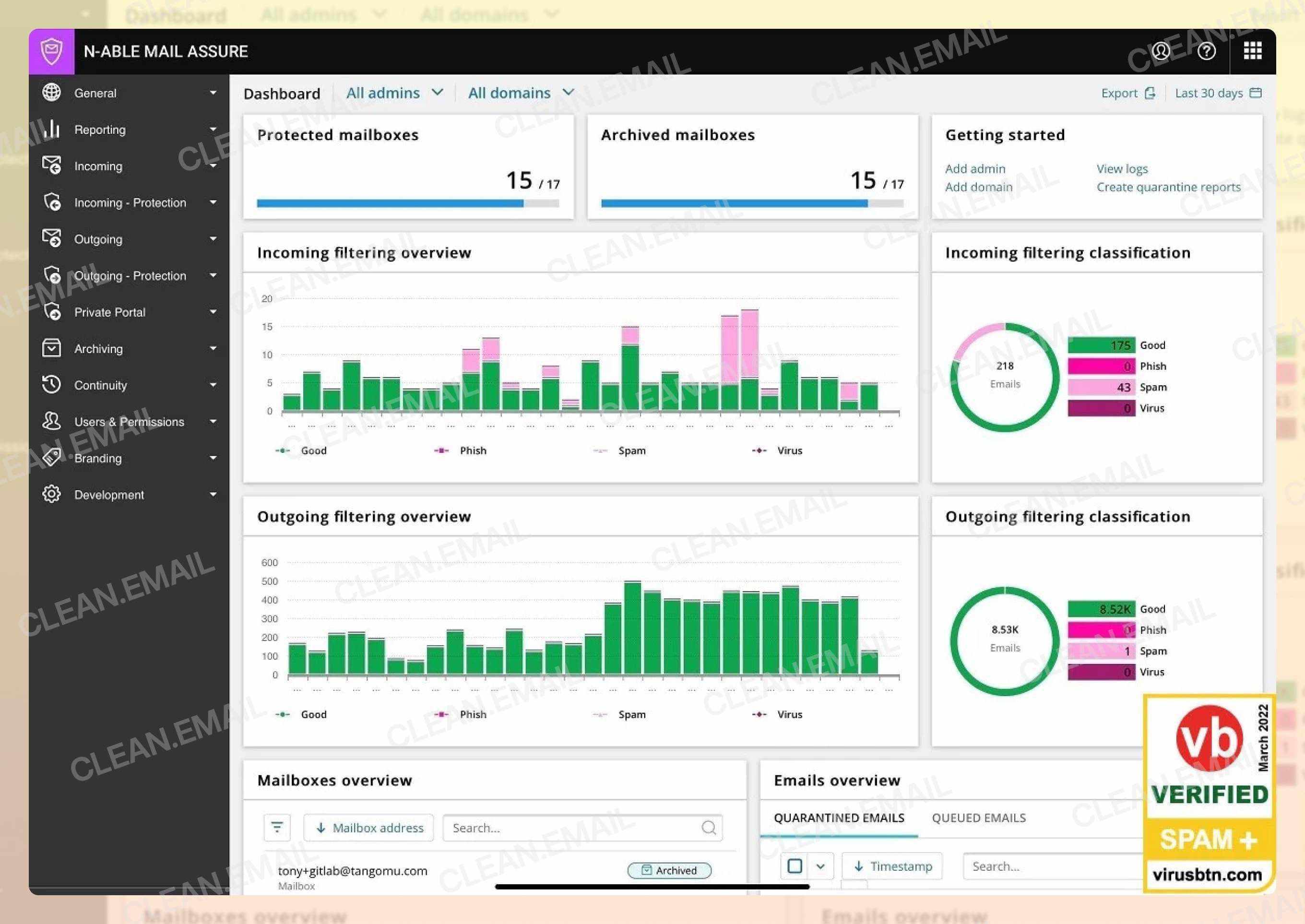This screenshot has width=1305, height=924.
Task: Select the Branding tag icon
Action: click(x=51, y=458)
